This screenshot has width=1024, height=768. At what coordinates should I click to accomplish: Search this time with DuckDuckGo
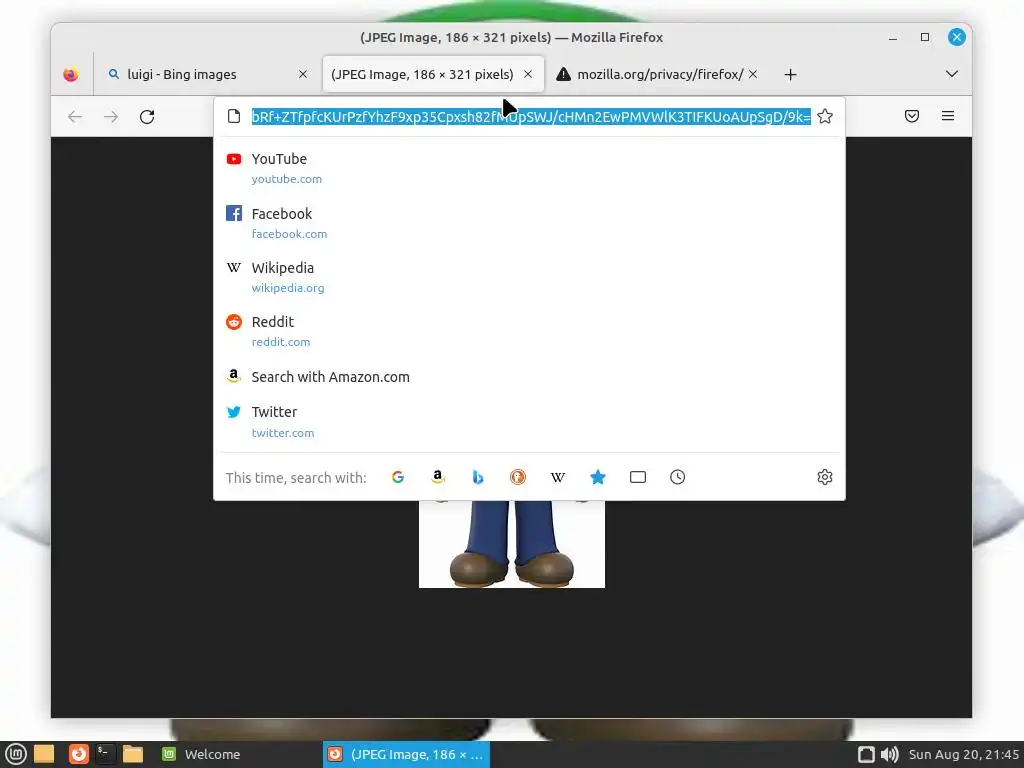point(518,477)
